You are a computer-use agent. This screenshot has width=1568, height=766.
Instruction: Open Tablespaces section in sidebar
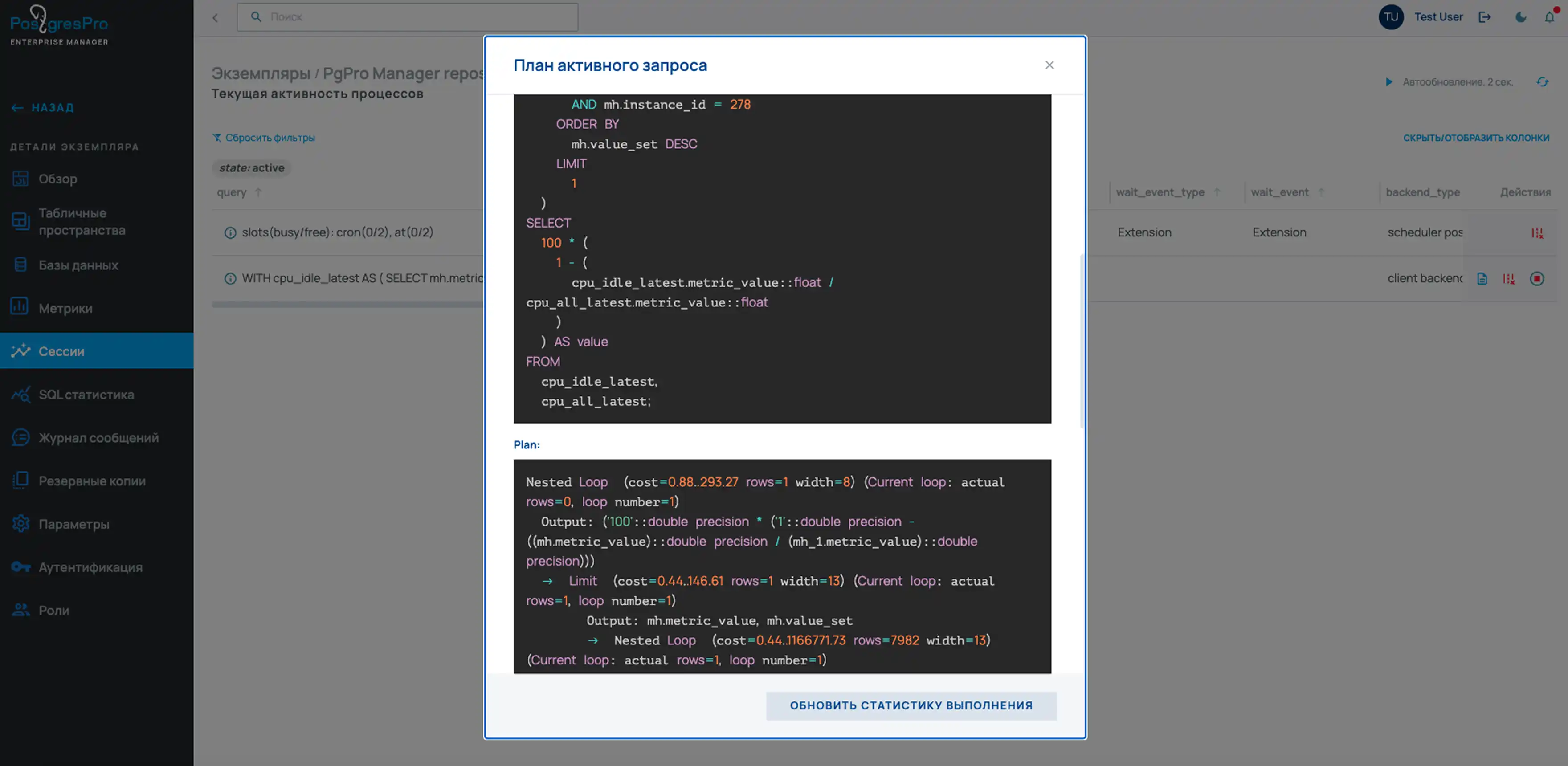coord(82,221)
